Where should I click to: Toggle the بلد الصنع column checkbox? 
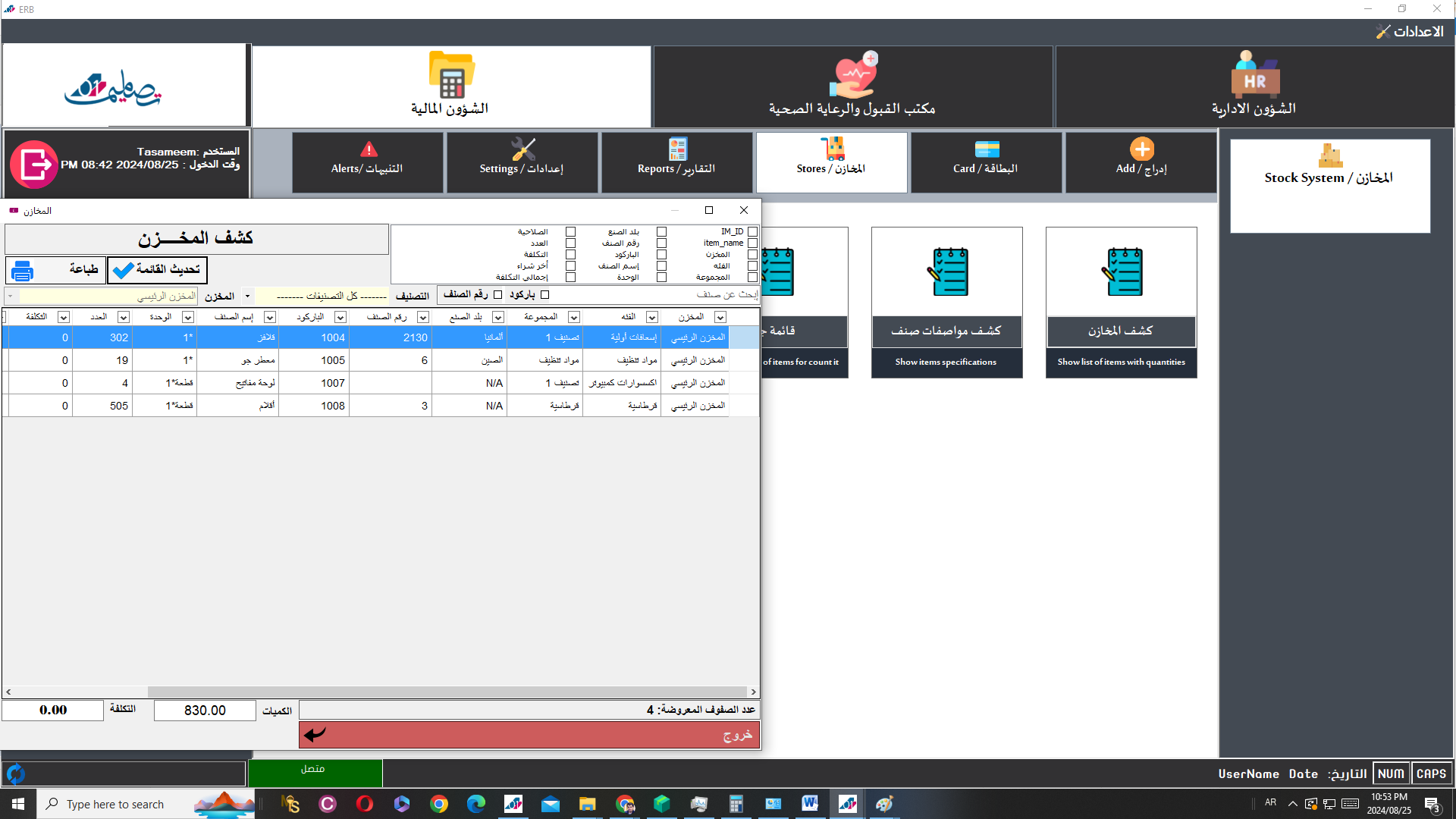(x=661, y=232)
